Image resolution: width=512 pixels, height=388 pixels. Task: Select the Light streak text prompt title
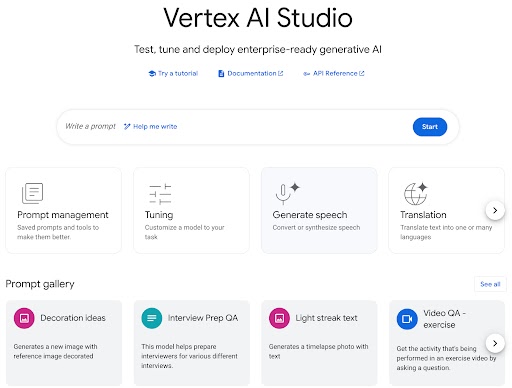point(326,318)
